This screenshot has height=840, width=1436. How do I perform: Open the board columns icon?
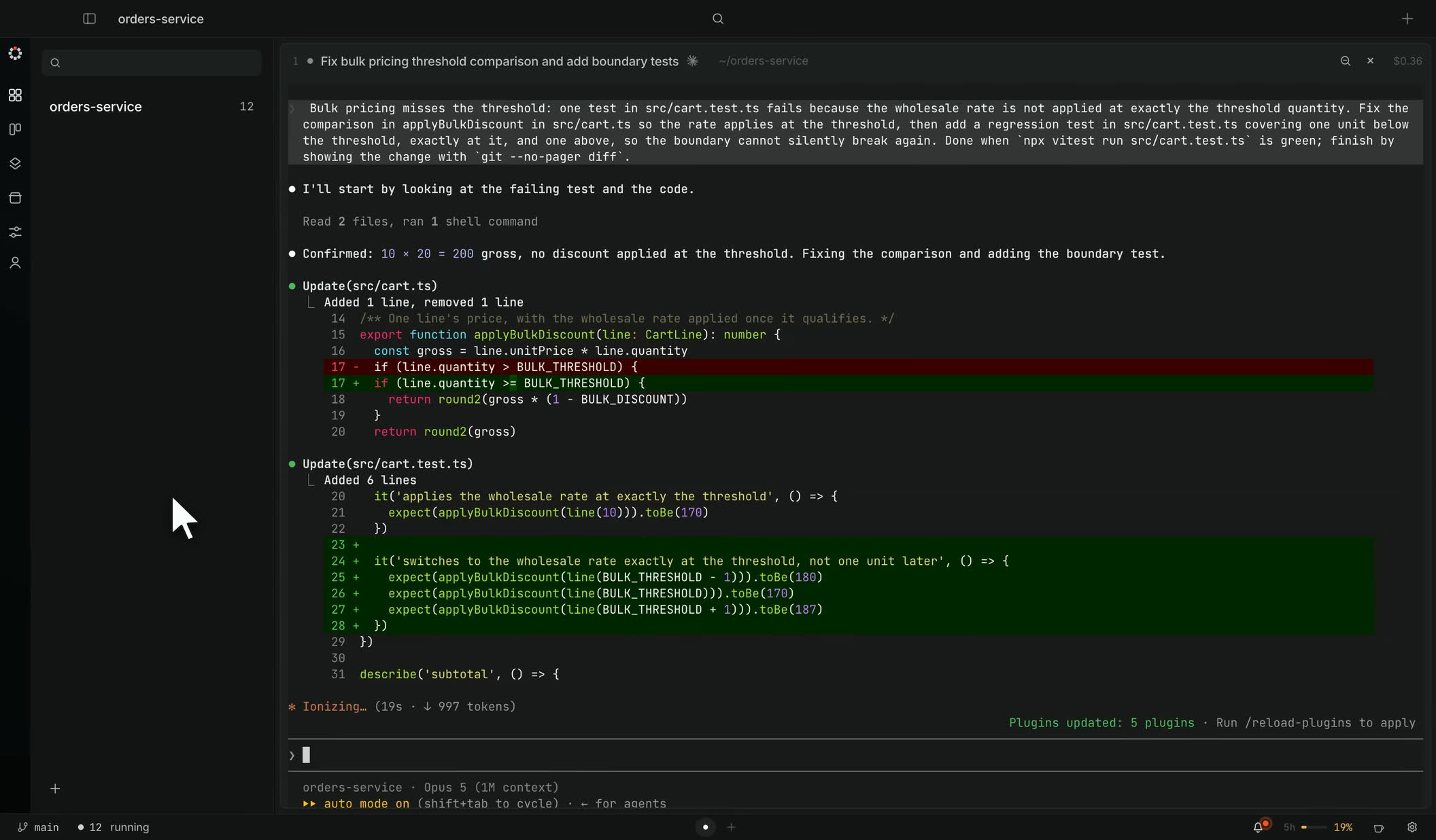coord(15,129)
